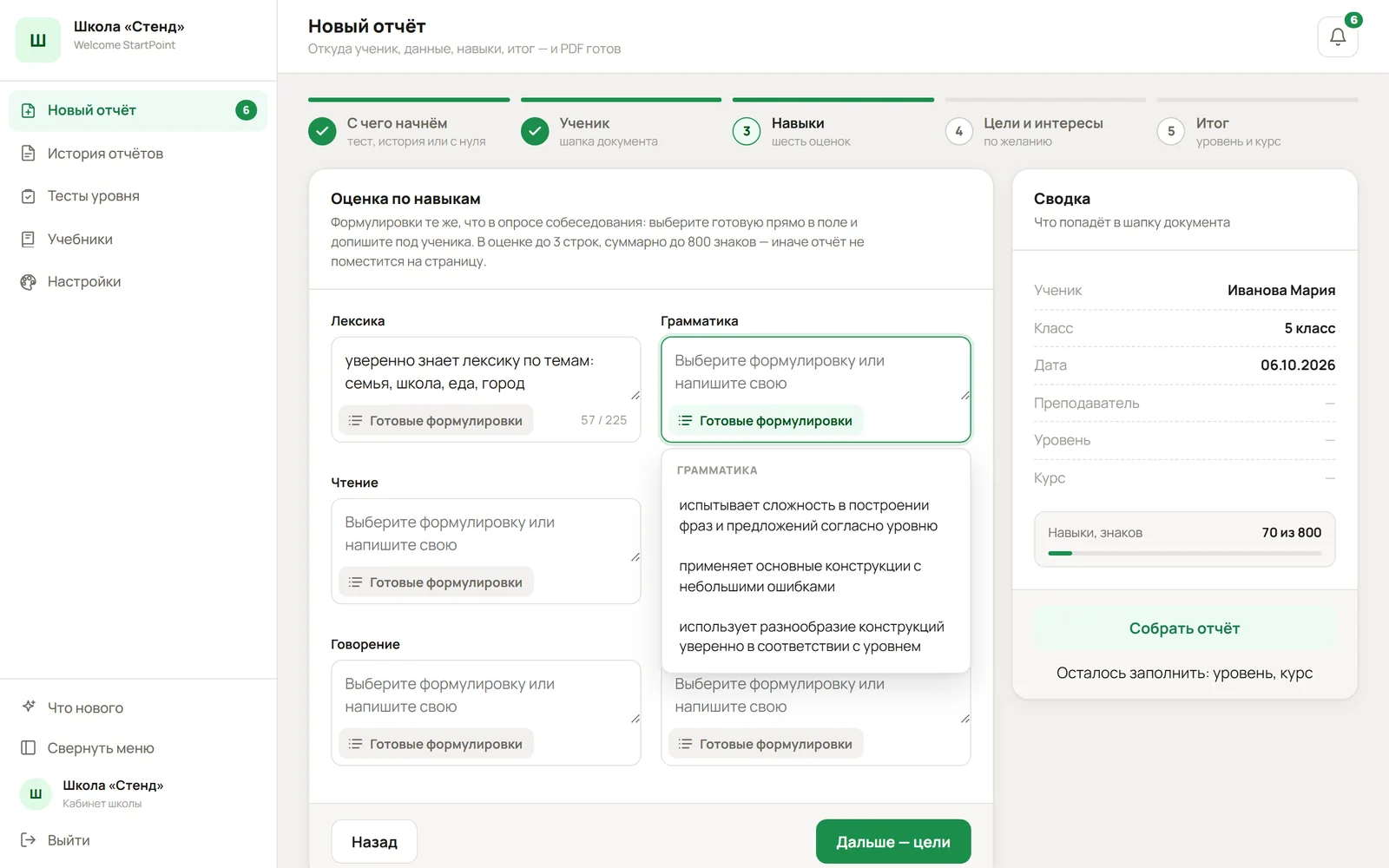Image resolution: width=1389 pixels, height=868 pixels.
Task: Click the Свернуть меню panel icon
Action: pos(29,747)
